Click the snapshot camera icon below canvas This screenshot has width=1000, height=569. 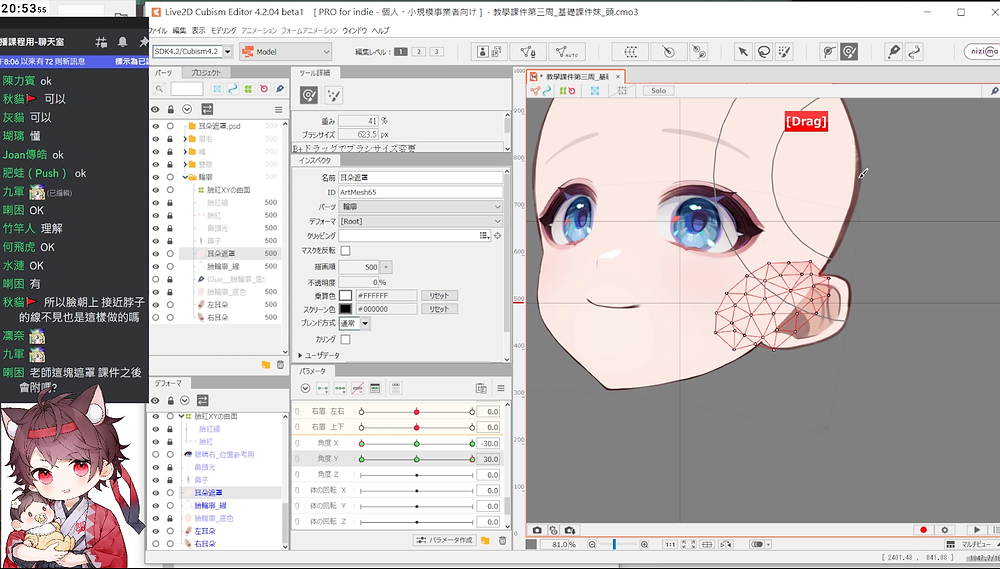pos(537,530)
